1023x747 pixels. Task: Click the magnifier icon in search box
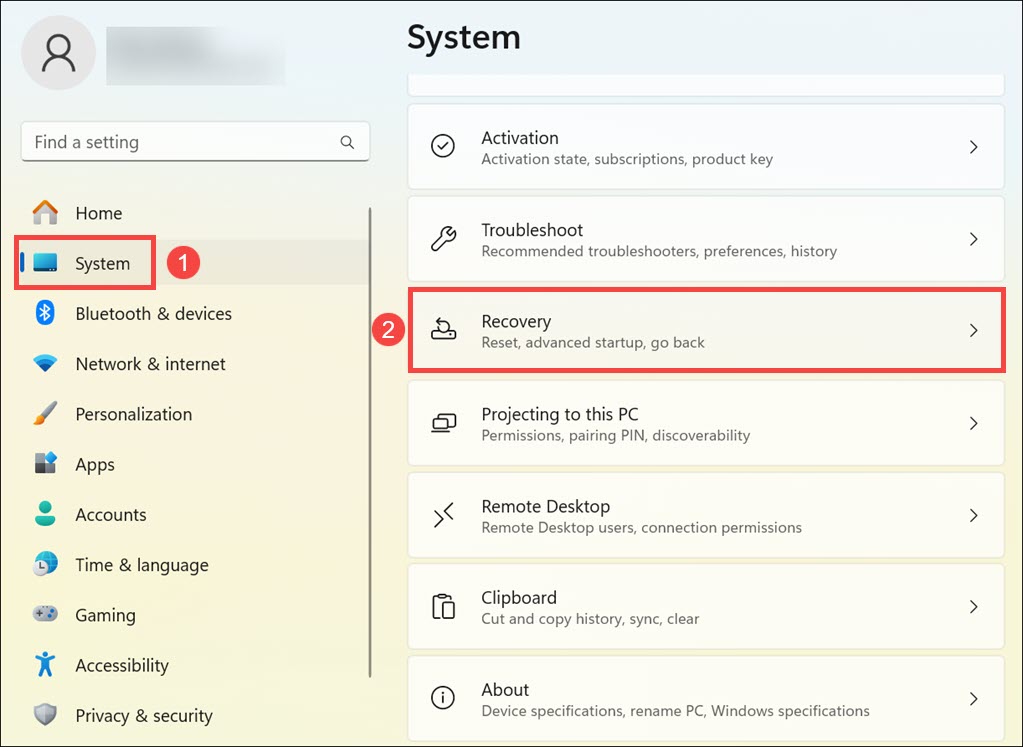tap(347, 142)
